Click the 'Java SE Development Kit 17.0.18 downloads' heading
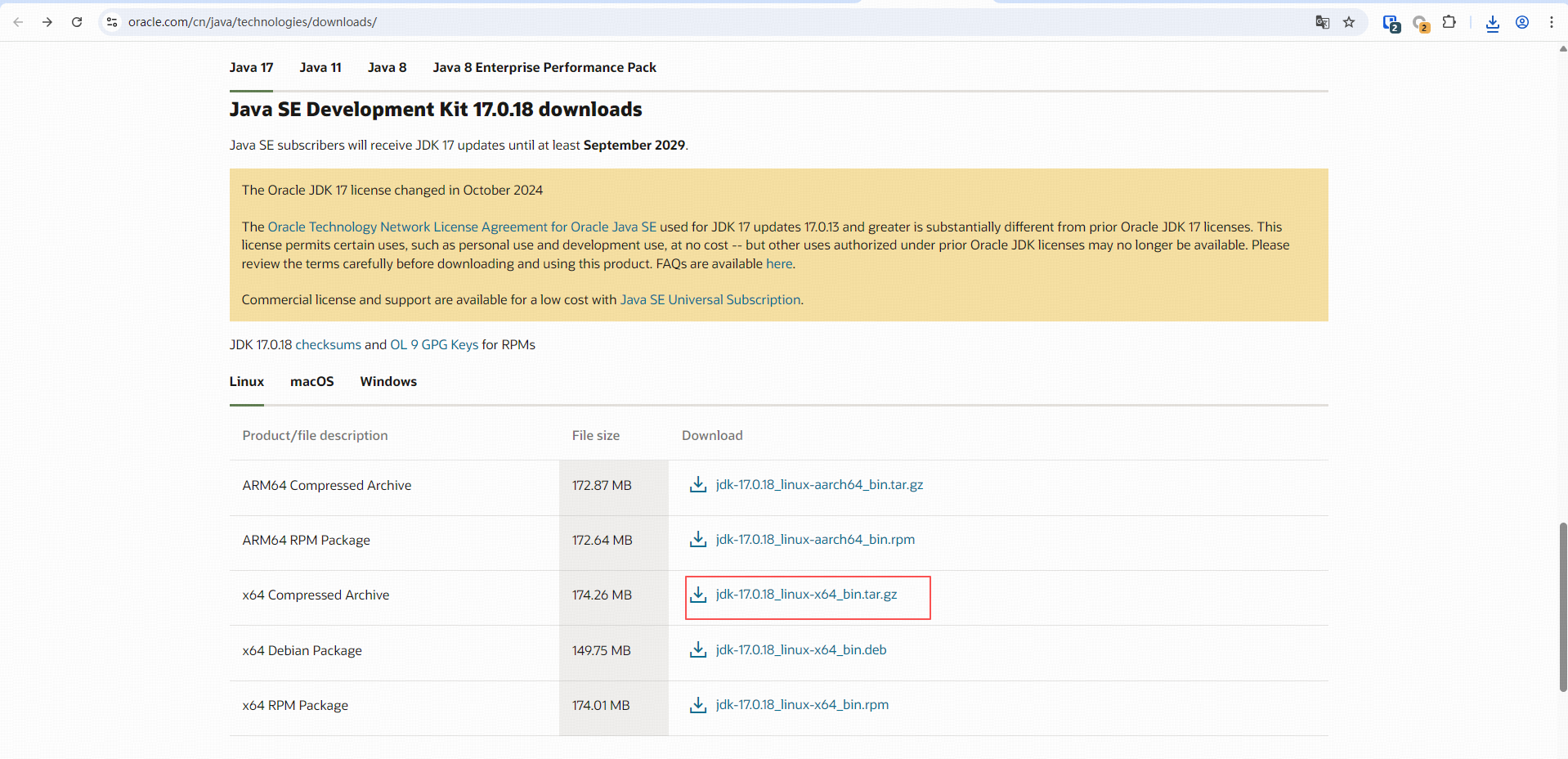This screenshot has height=759, width=1568. (436, 110)
